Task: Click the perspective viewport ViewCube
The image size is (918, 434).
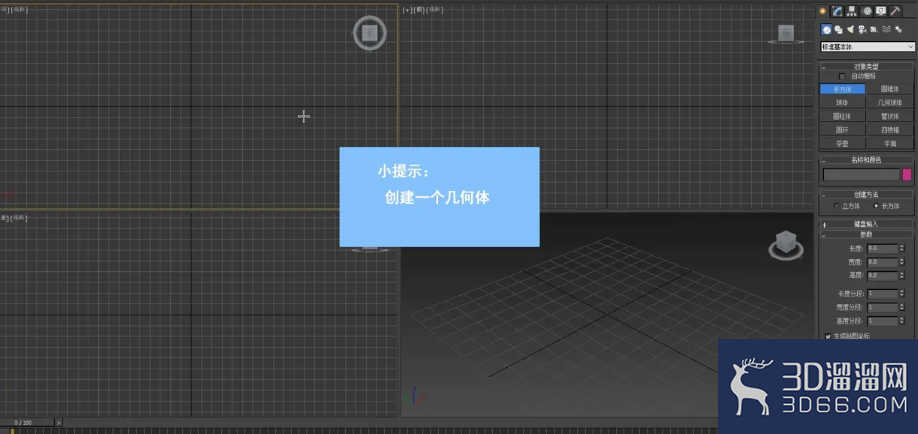Action: click(785, 245)
